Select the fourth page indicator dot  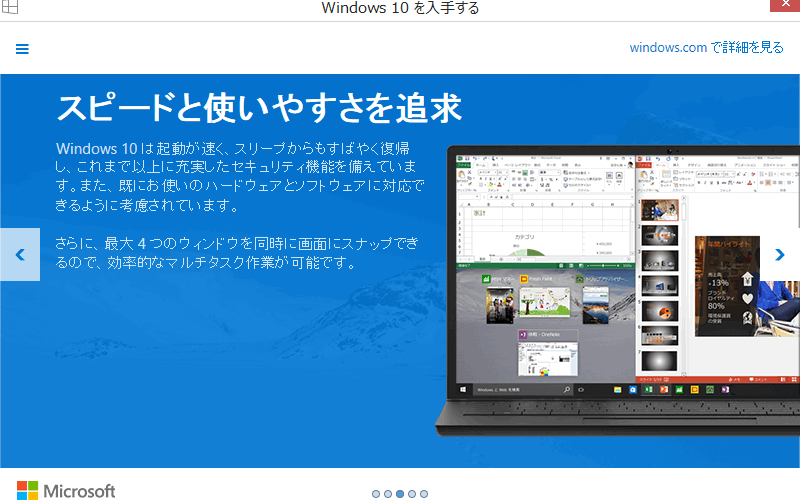(412, 493)
